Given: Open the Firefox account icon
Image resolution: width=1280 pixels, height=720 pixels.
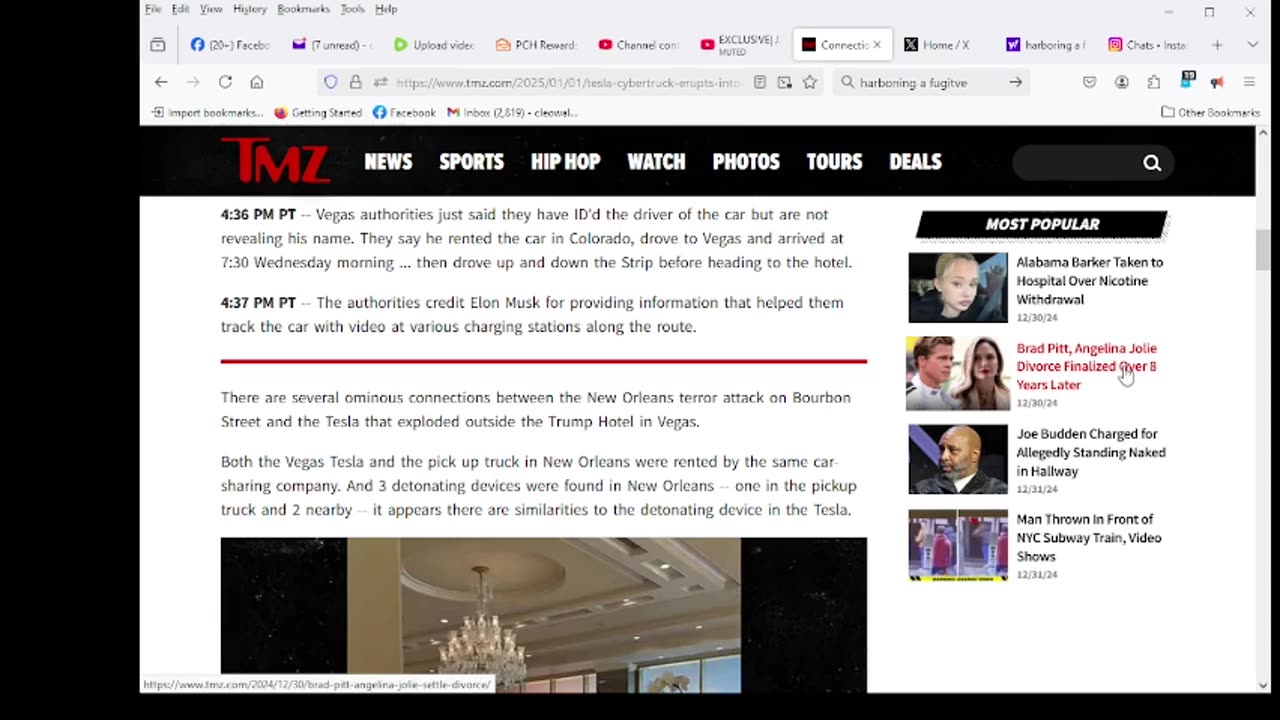Looking at the screenshot, I should (x=1122, y=82).
